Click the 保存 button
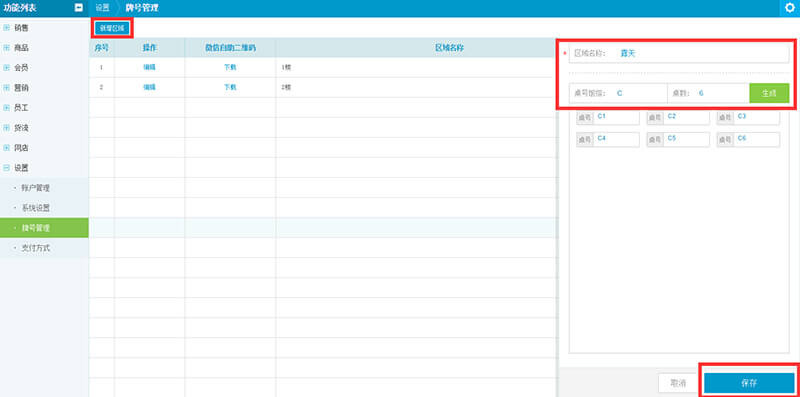The height and width of the screenshot is (397, 800). [x=749, y=383]
